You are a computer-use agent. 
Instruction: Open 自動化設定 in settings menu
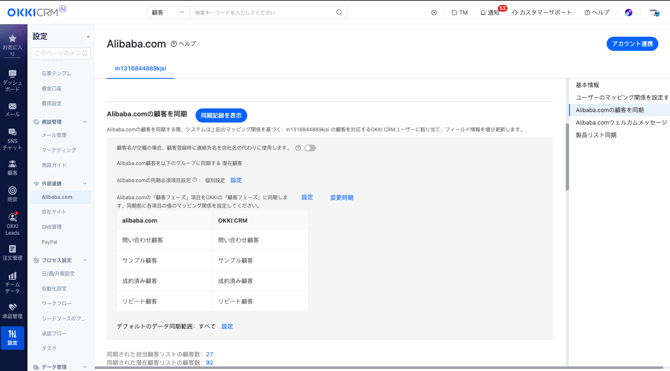(54, 289)
